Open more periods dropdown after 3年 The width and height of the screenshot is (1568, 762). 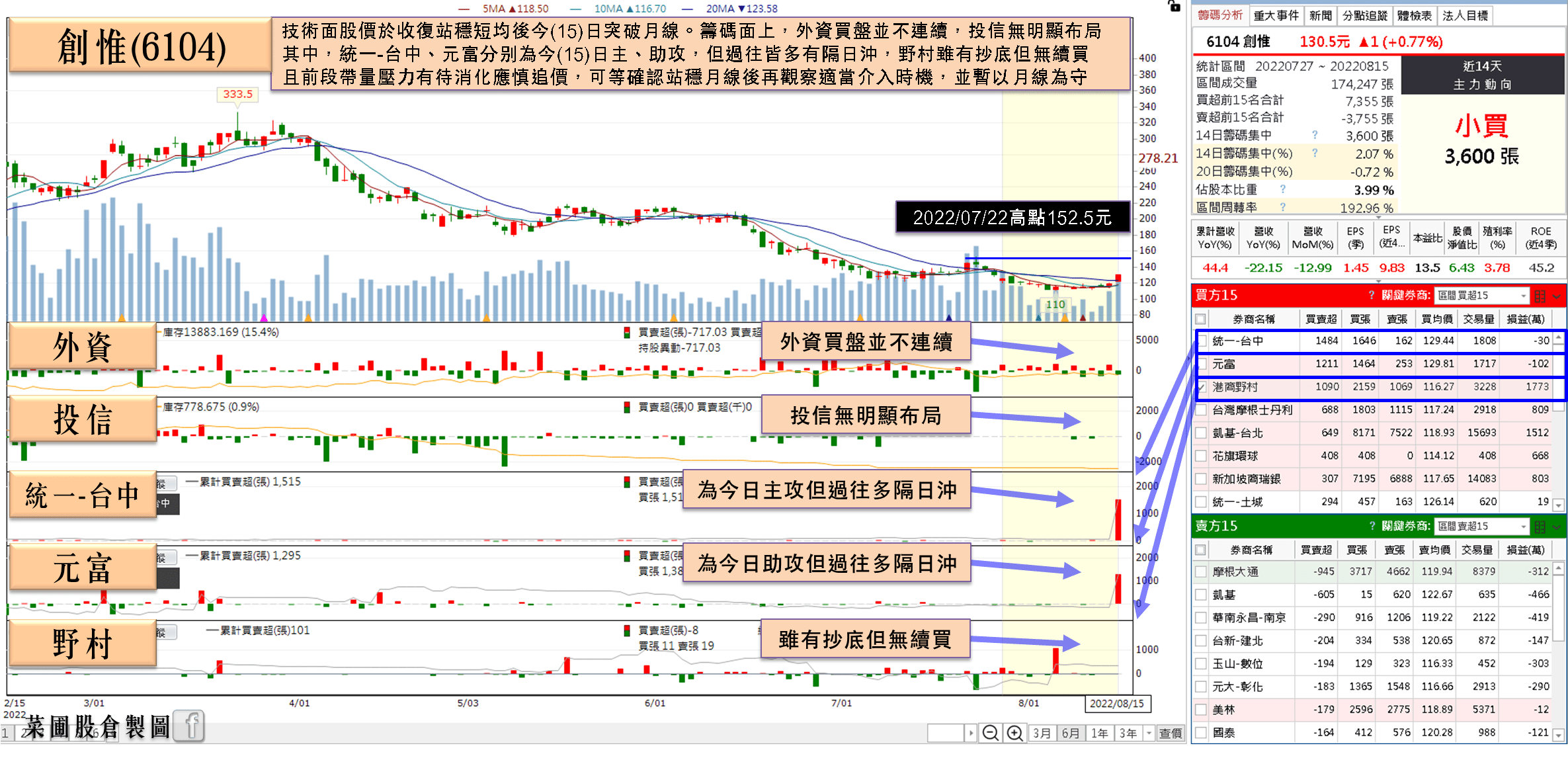pyautogui.click(x=1149, y=733)
